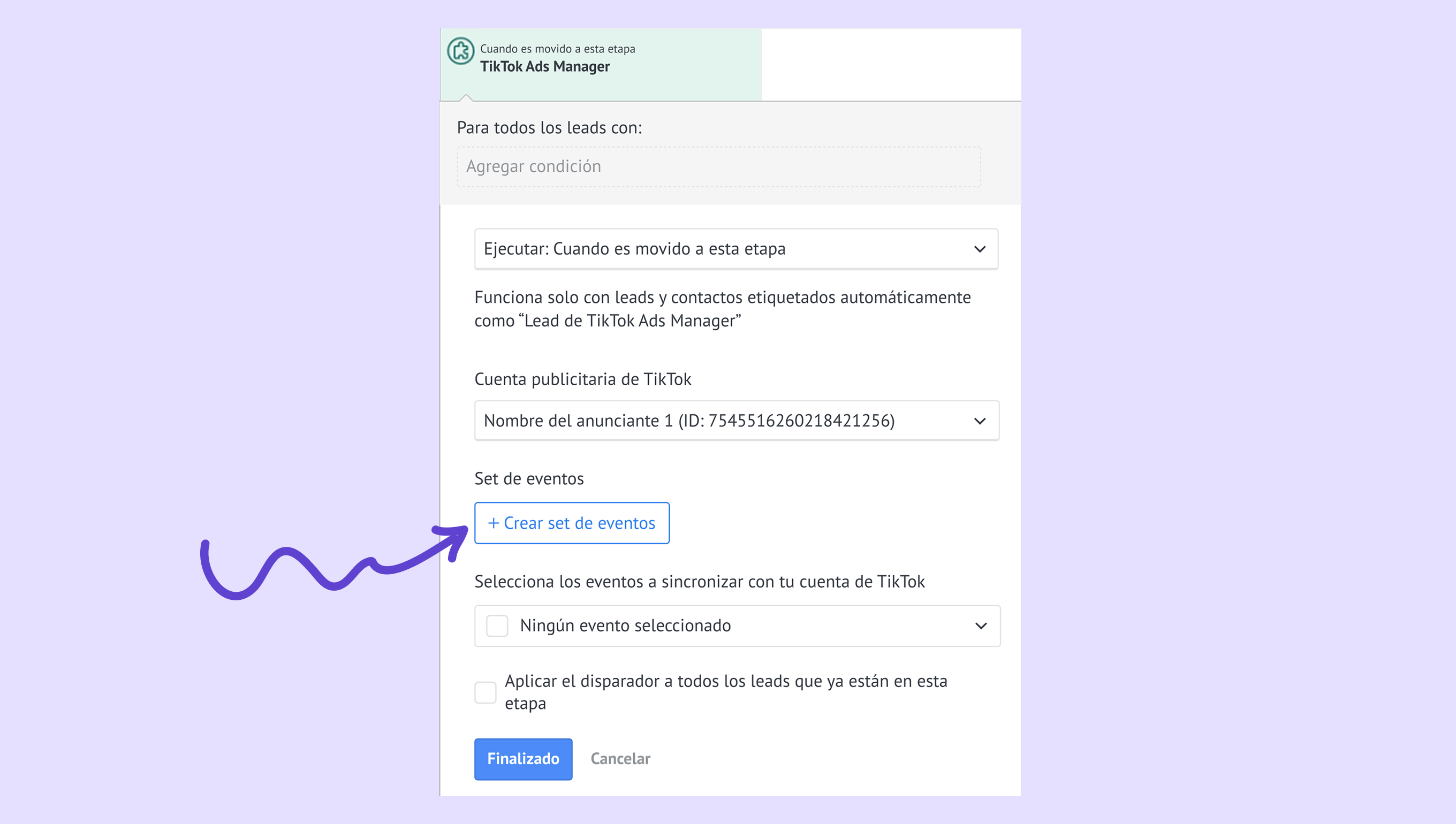This screenshot has width=1456, height=824.
Task: Click the Cuando es movido a esta etapa header text
Action: click(557, 49)
